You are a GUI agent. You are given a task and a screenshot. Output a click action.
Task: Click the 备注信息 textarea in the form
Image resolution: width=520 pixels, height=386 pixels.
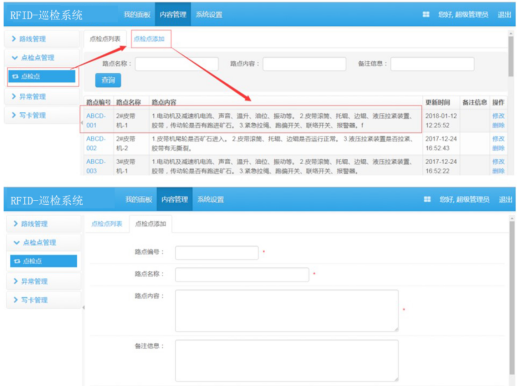click(287, 360)
